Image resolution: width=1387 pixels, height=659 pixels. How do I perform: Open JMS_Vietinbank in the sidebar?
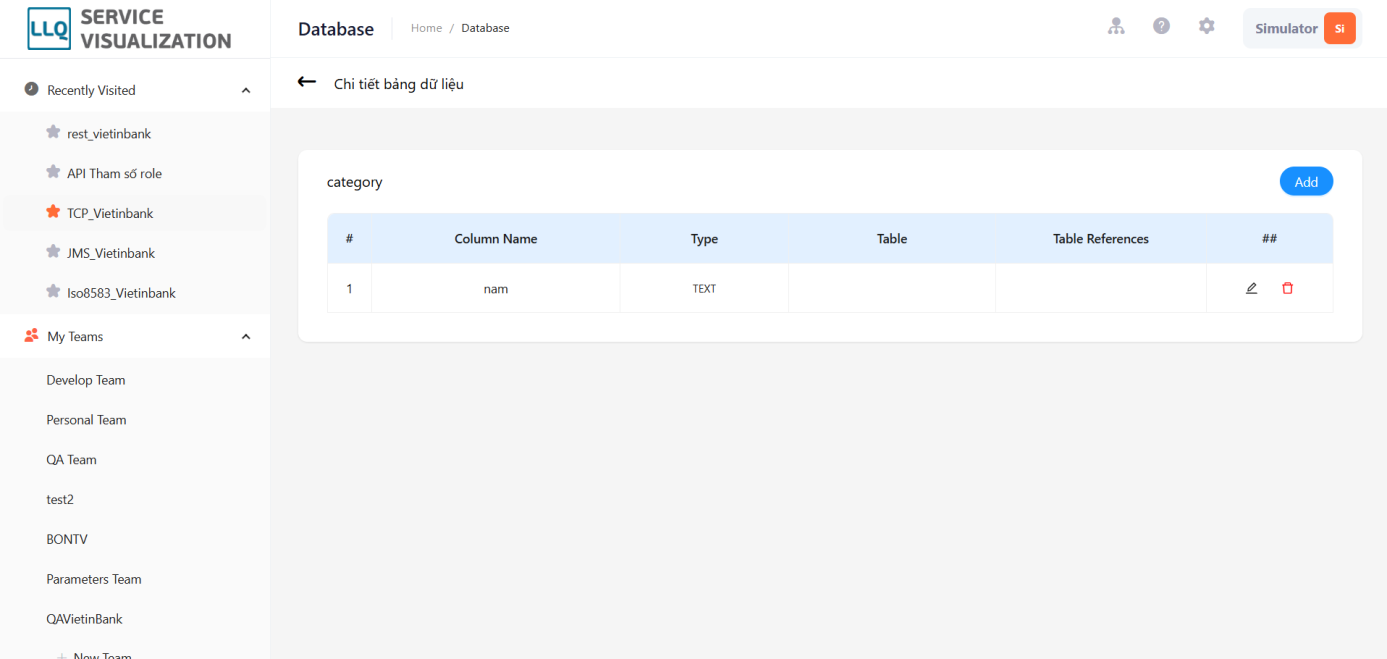click(111, 253)
